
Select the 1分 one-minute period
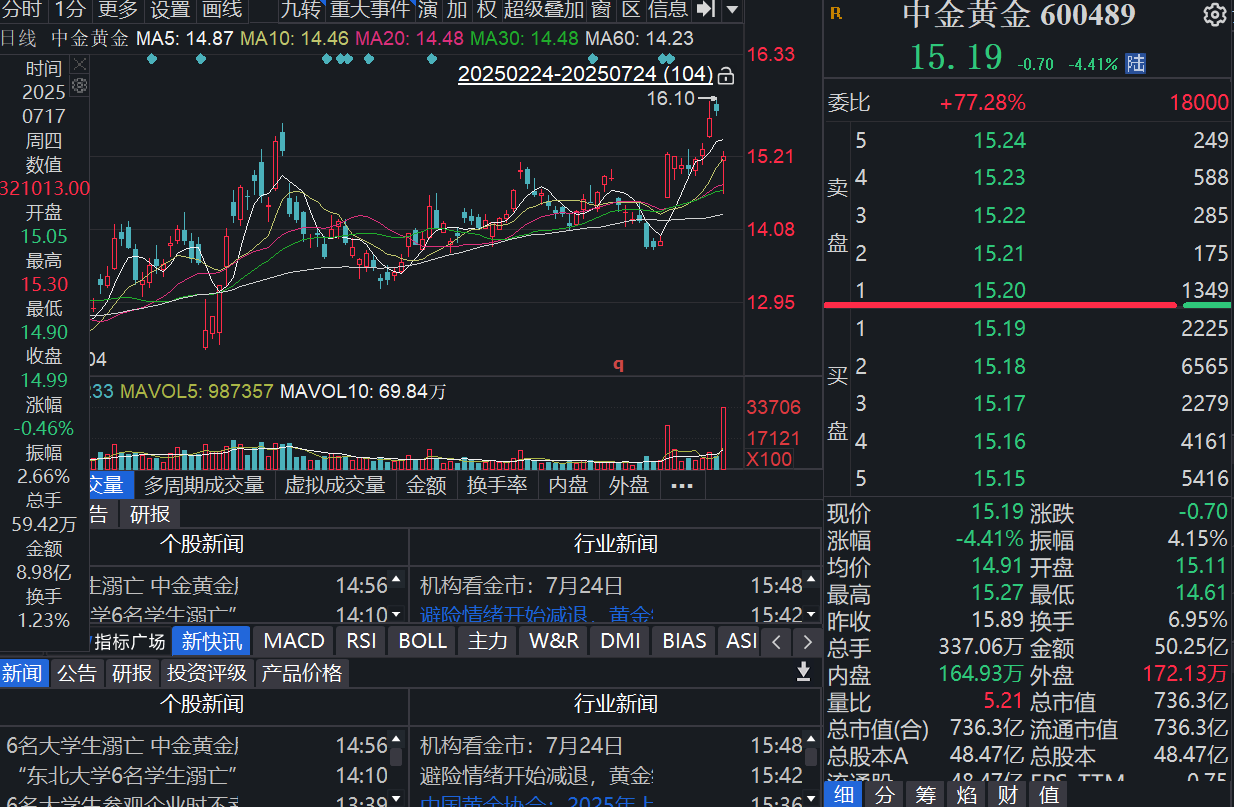[70, 10]
